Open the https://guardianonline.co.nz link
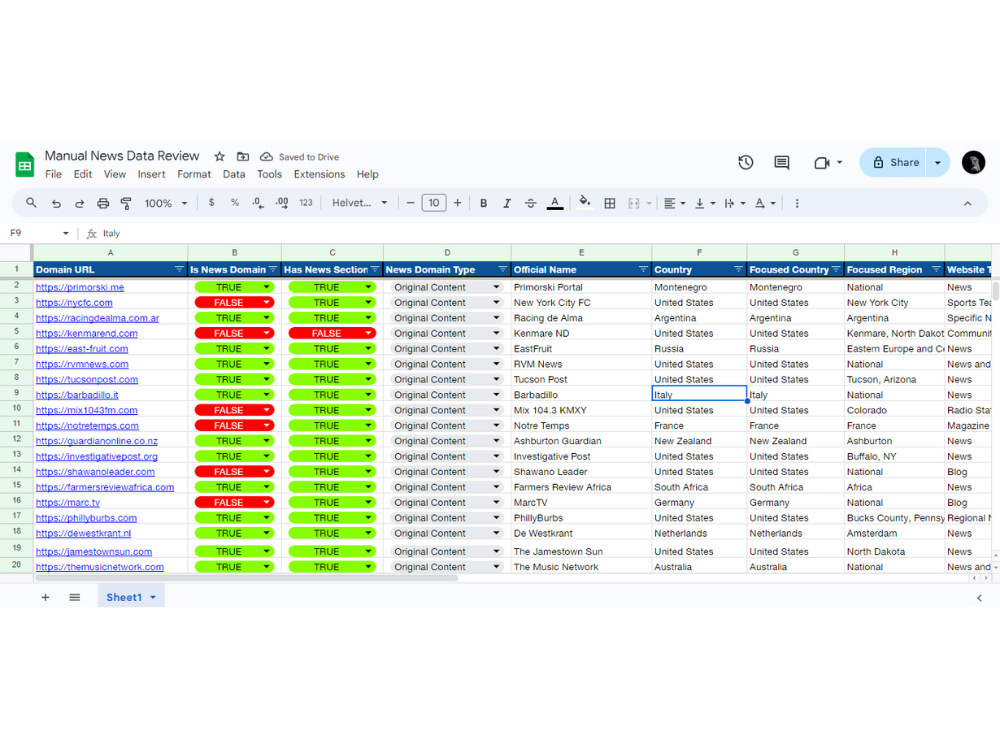 click(96, 441)
